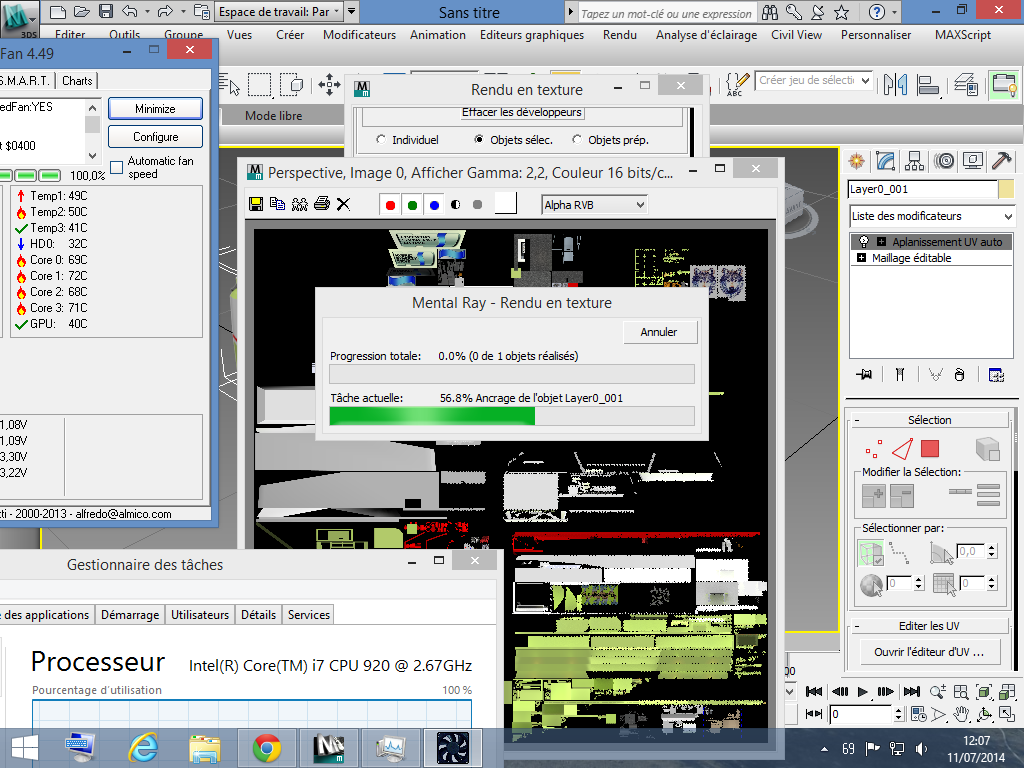Open the Layer Manager from toolbar
This screenshot has width=1024, height=768.
[966, 84]
